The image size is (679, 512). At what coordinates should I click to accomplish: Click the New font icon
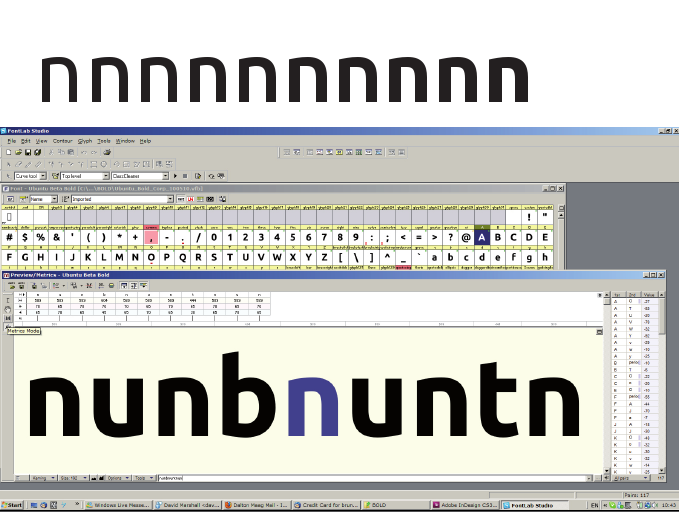(9, 152)
